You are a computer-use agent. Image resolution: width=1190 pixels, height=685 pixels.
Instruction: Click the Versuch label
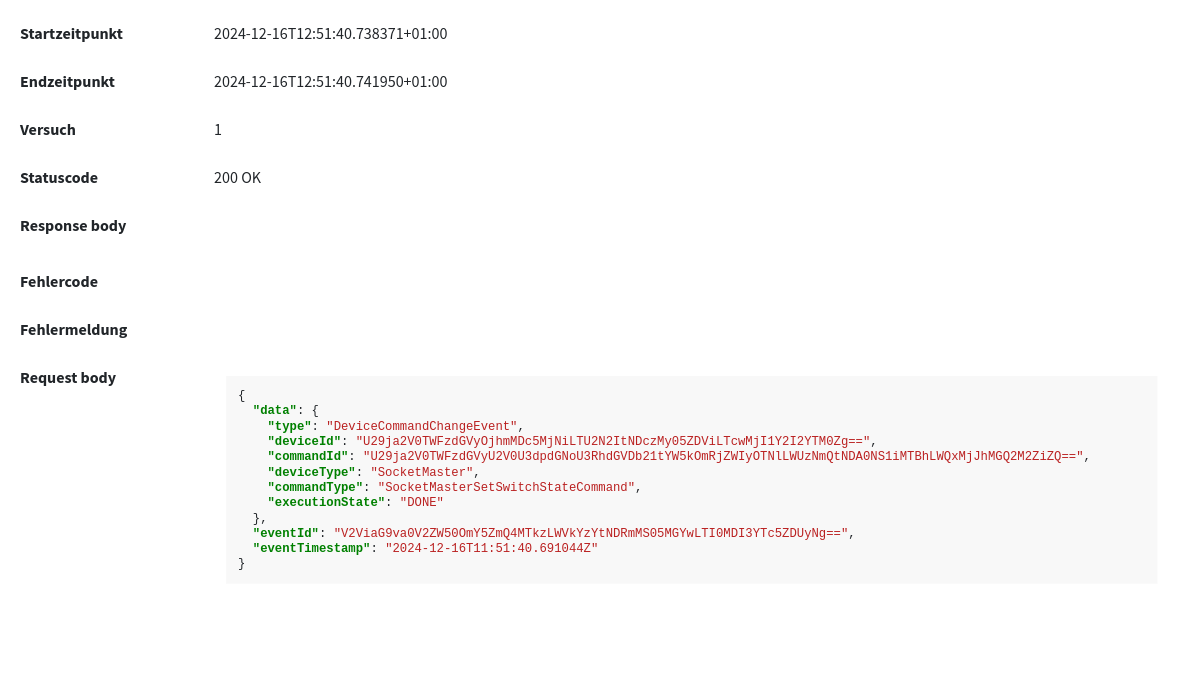click(48, 129)
